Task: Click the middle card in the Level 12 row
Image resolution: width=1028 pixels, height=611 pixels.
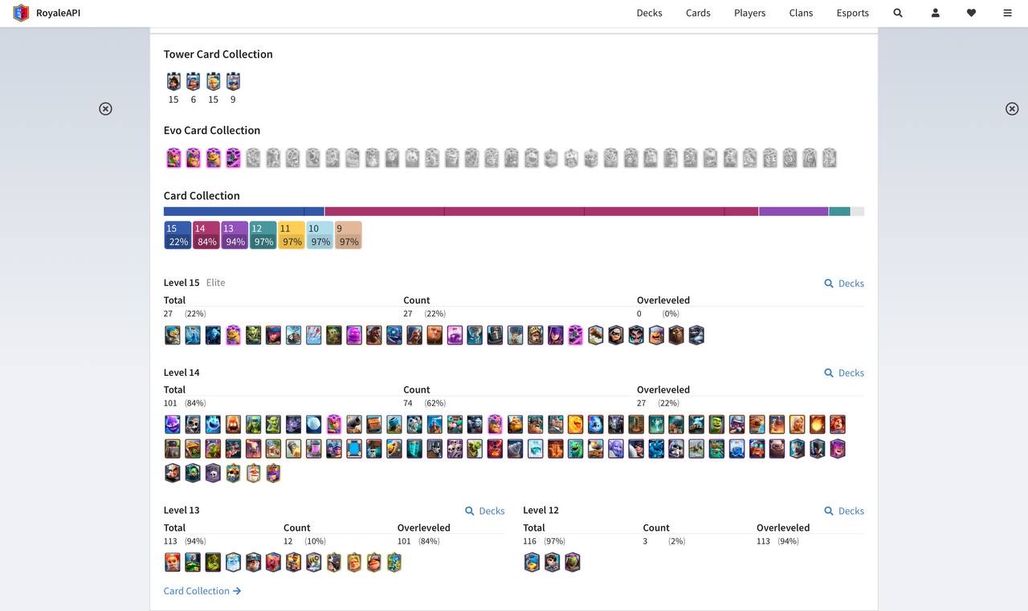Action: click(552, 562)
